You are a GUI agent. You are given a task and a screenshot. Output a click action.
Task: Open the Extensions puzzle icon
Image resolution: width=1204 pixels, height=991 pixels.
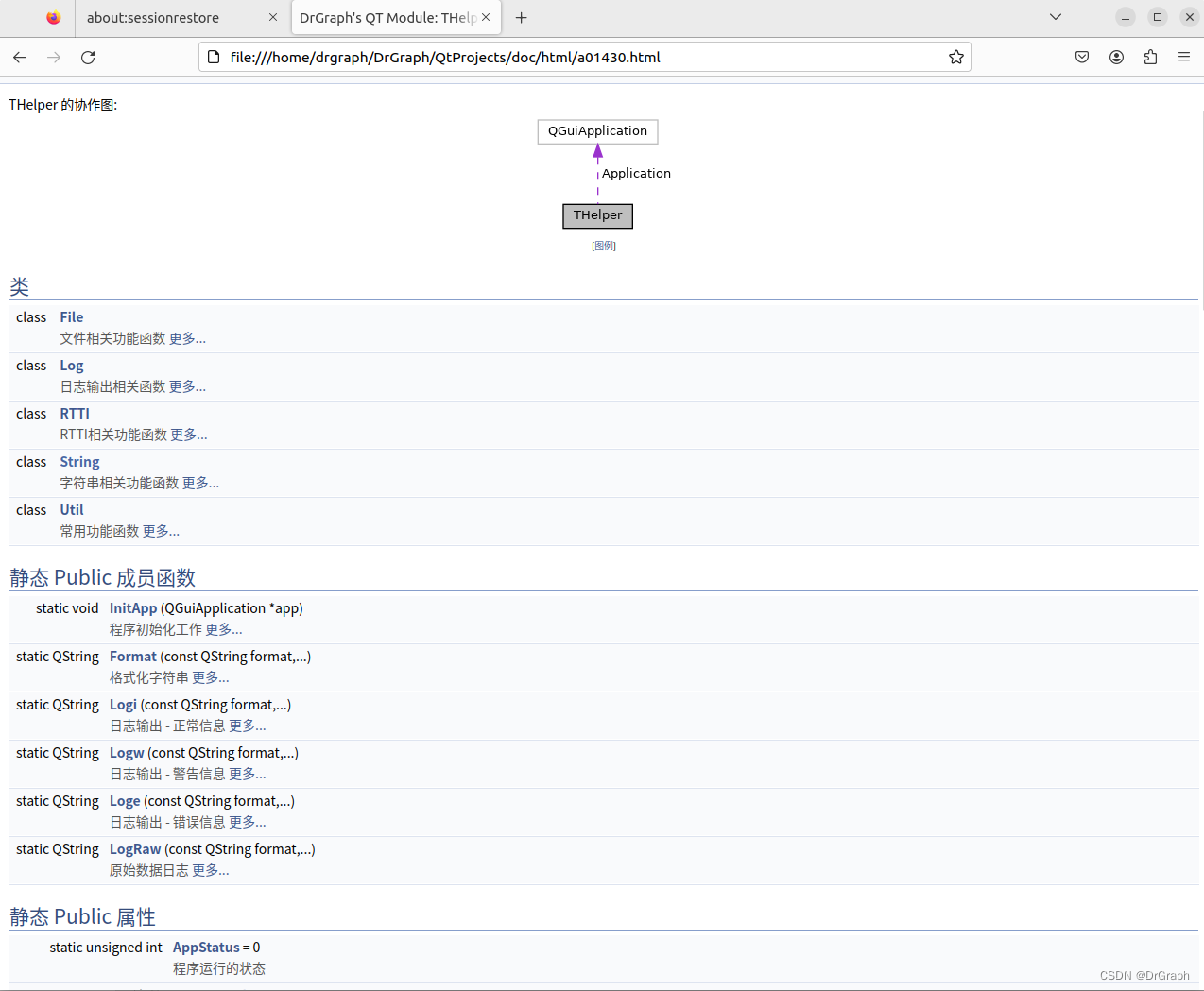pos(1150,57)
